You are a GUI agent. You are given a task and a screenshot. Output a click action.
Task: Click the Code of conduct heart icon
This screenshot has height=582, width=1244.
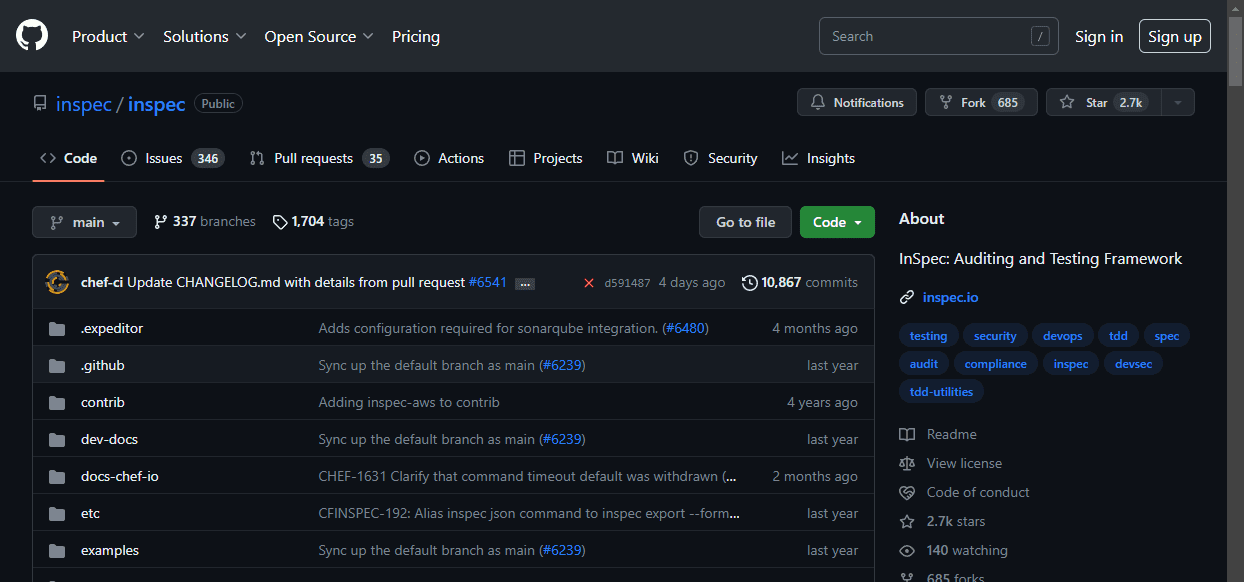(x=907, y=492)
